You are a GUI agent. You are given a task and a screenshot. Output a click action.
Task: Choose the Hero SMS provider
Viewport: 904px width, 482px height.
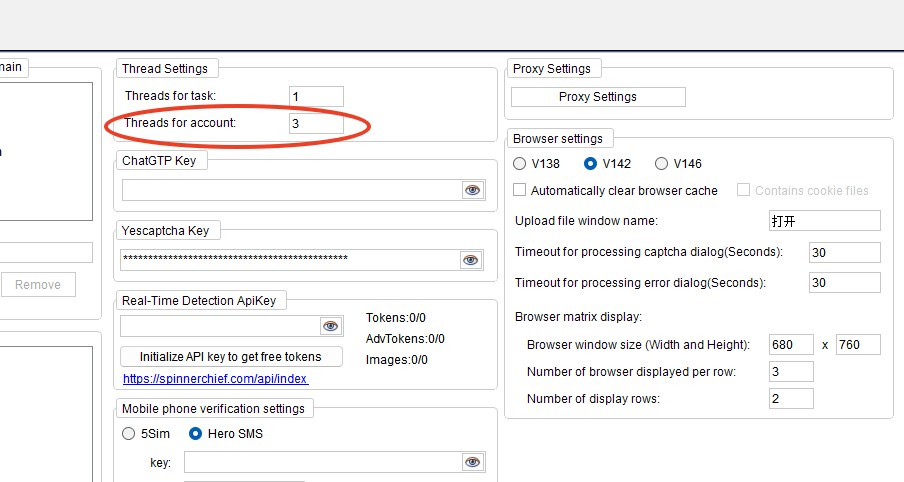195,434
